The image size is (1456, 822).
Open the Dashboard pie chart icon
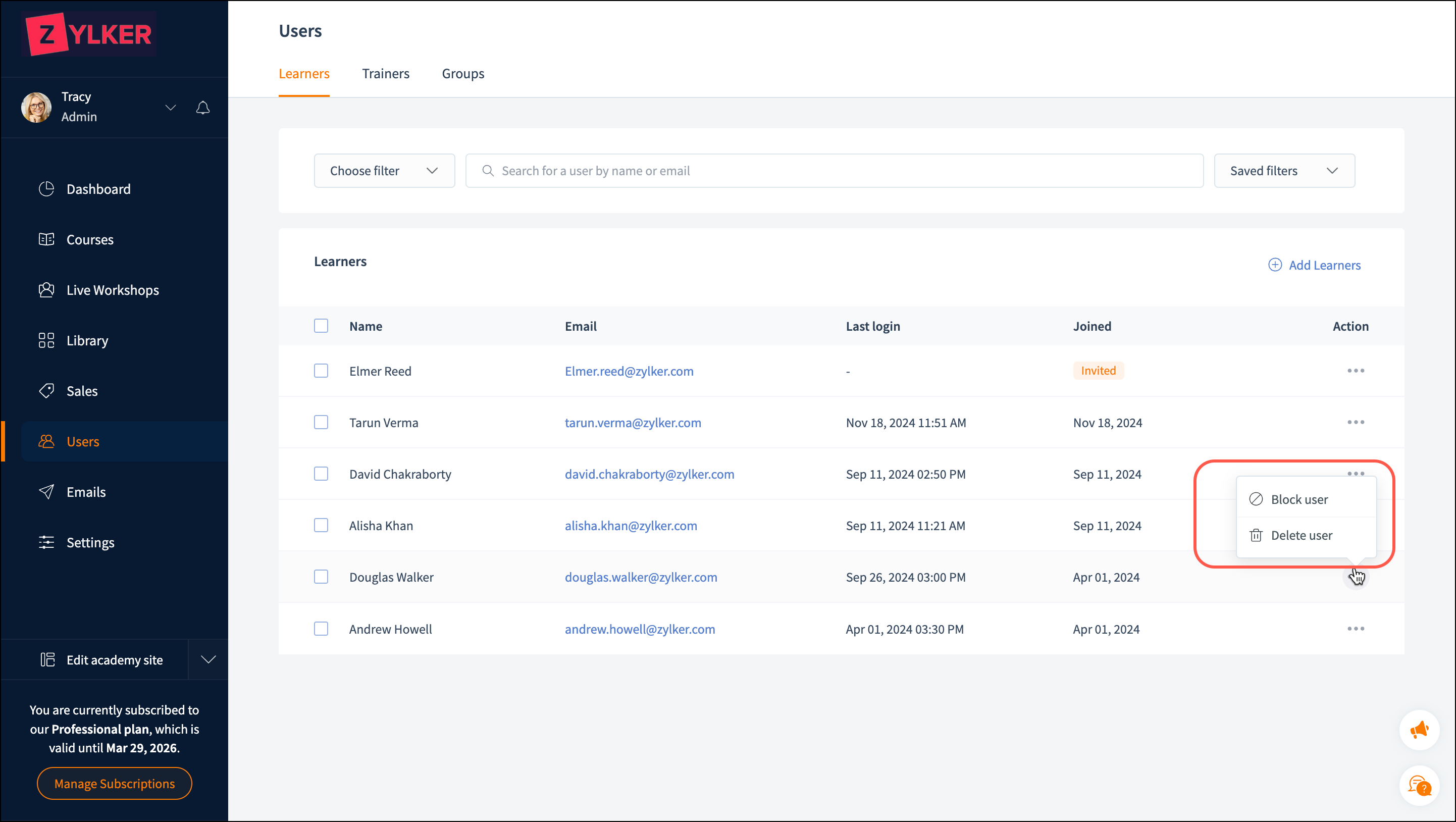coord(46,189)
